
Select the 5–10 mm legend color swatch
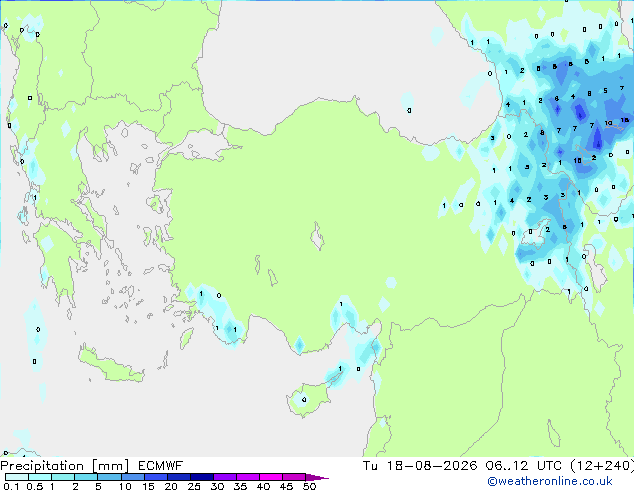click(x=109, y=477)
